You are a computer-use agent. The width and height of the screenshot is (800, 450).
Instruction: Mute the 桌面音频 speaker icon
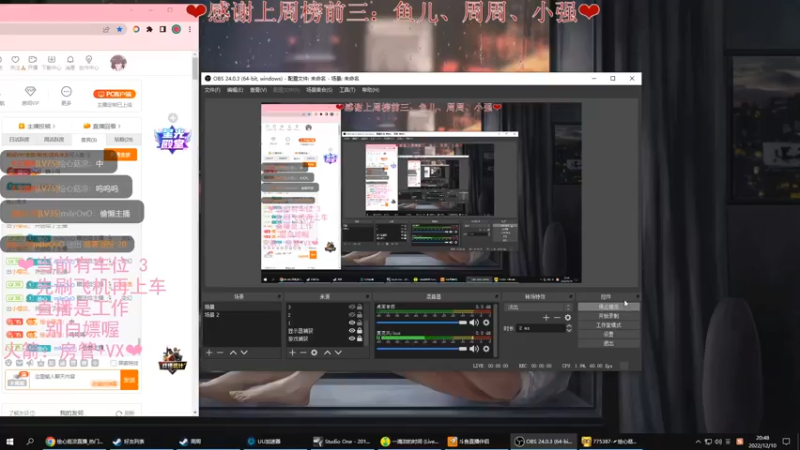tap(474, 322)
